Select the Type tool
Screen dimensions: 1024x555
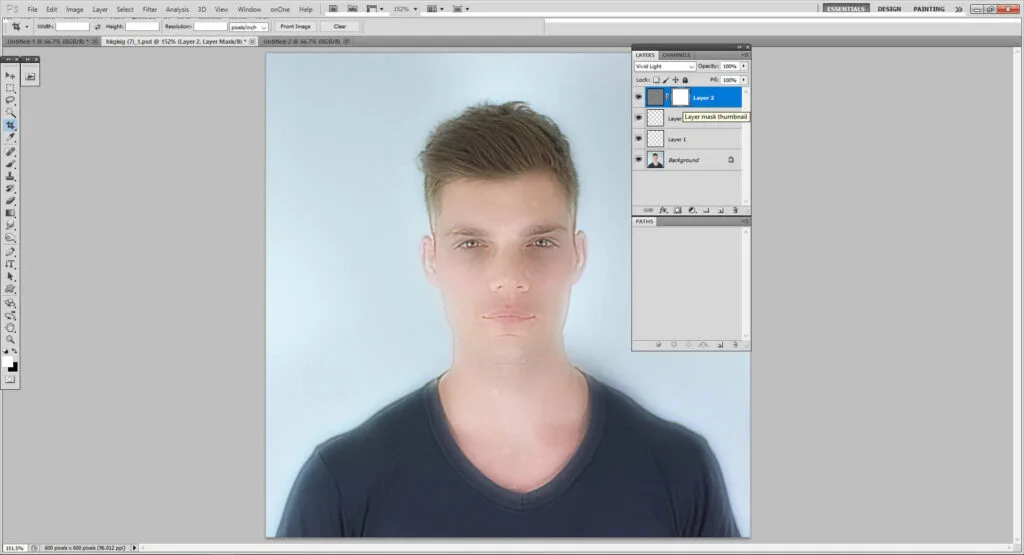pos(10,264)
